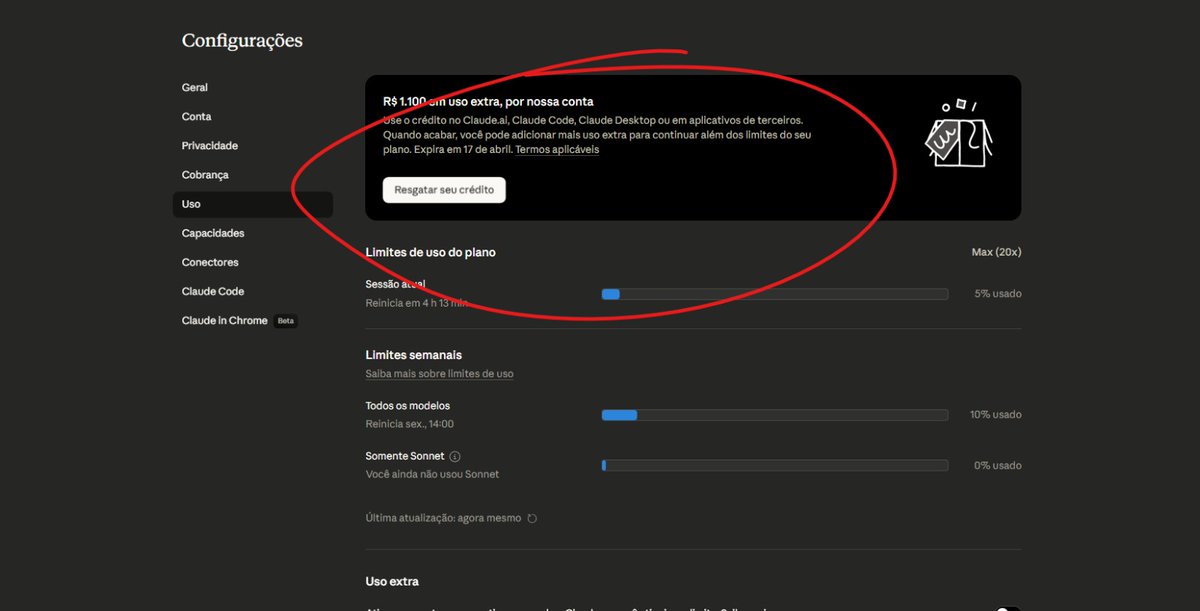The image size is (1200, 611).
Task: Click the 0% usado value
Action: pyautogui.click(x=998, y=465)
